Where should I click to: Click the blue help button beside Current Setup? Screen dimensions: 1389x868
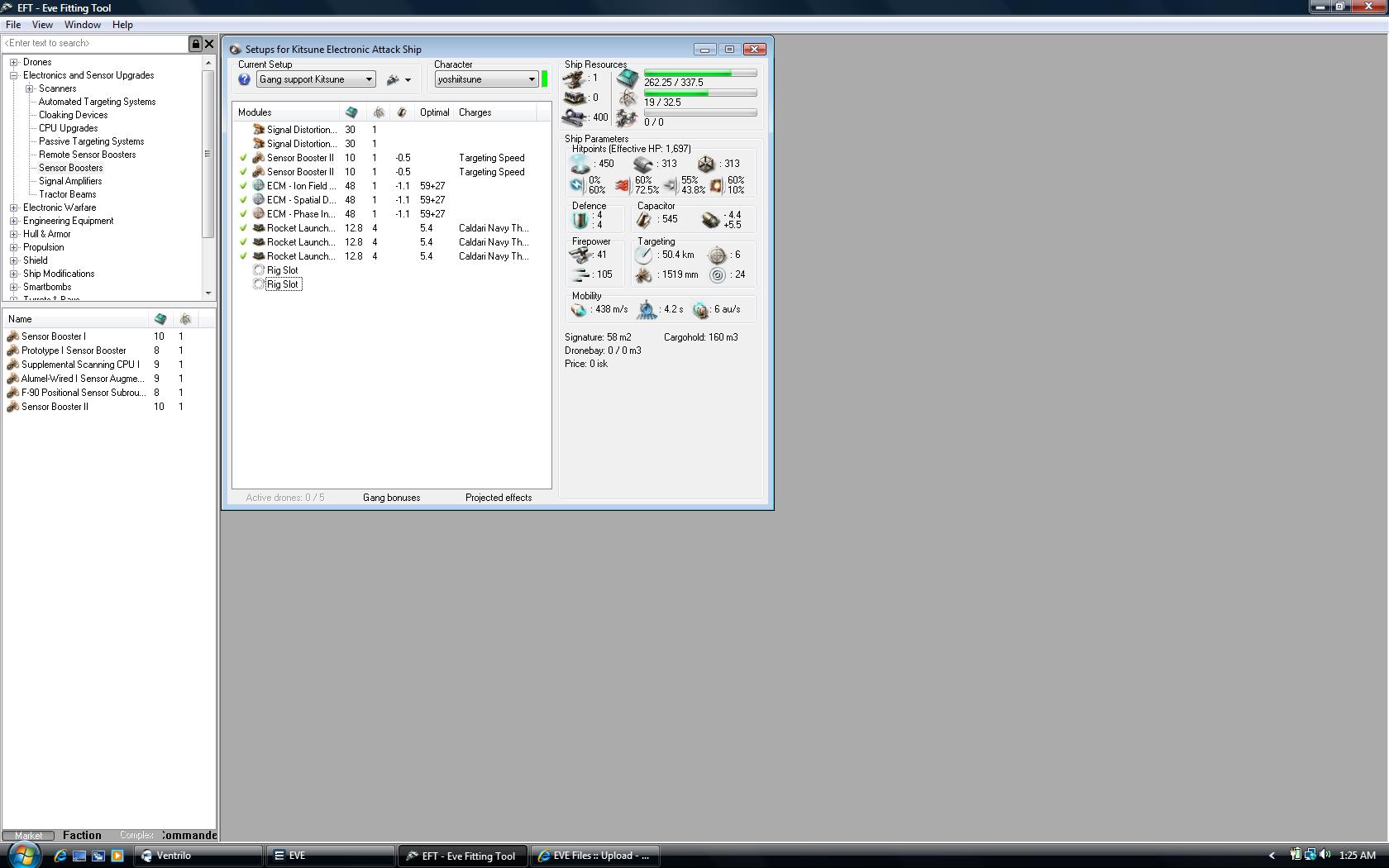[x=244, y=79]
